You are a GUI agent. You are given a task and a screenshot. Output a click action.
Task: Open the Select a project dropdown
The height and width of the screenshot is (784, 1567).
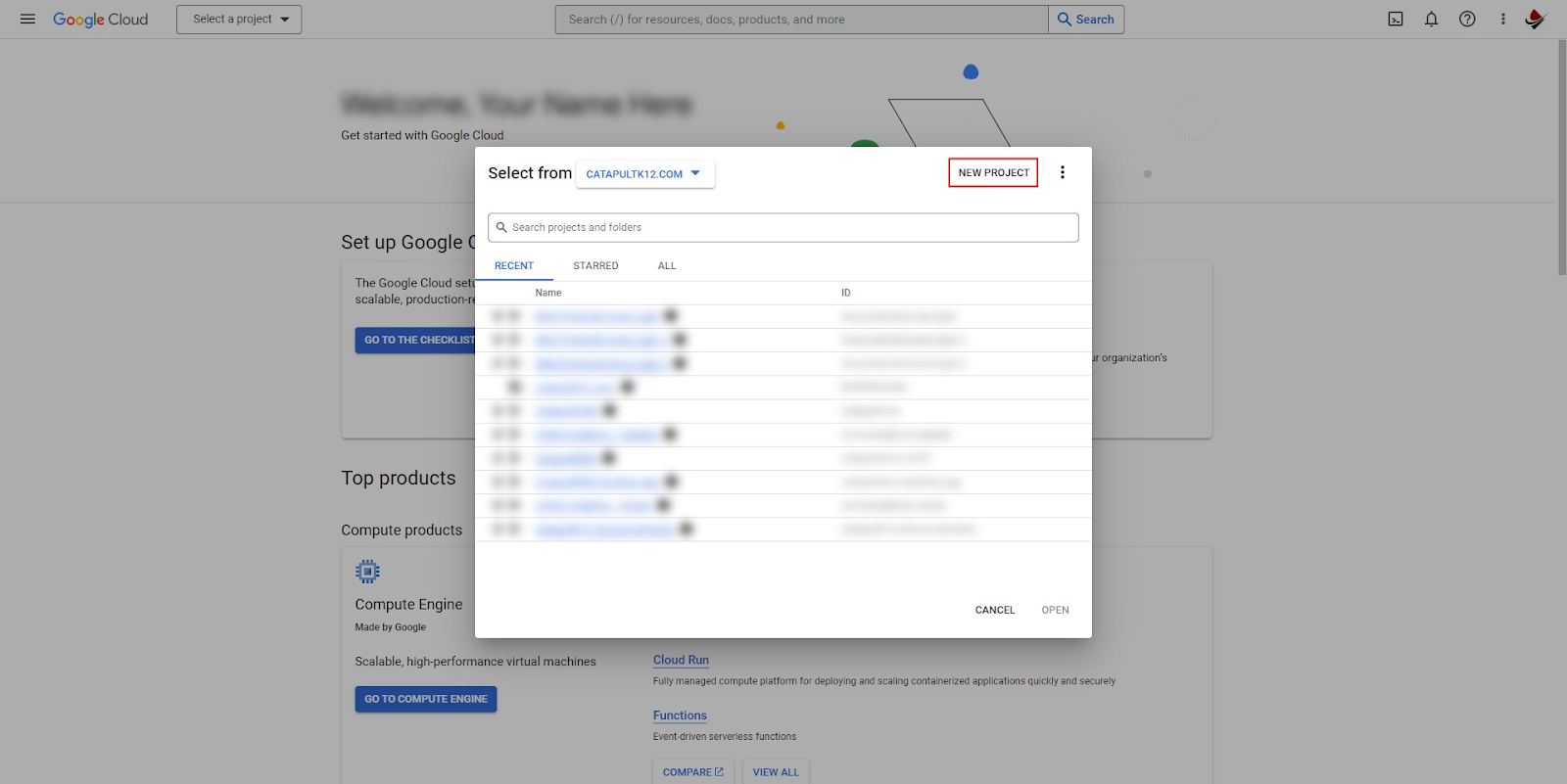(x=239, y=20)
